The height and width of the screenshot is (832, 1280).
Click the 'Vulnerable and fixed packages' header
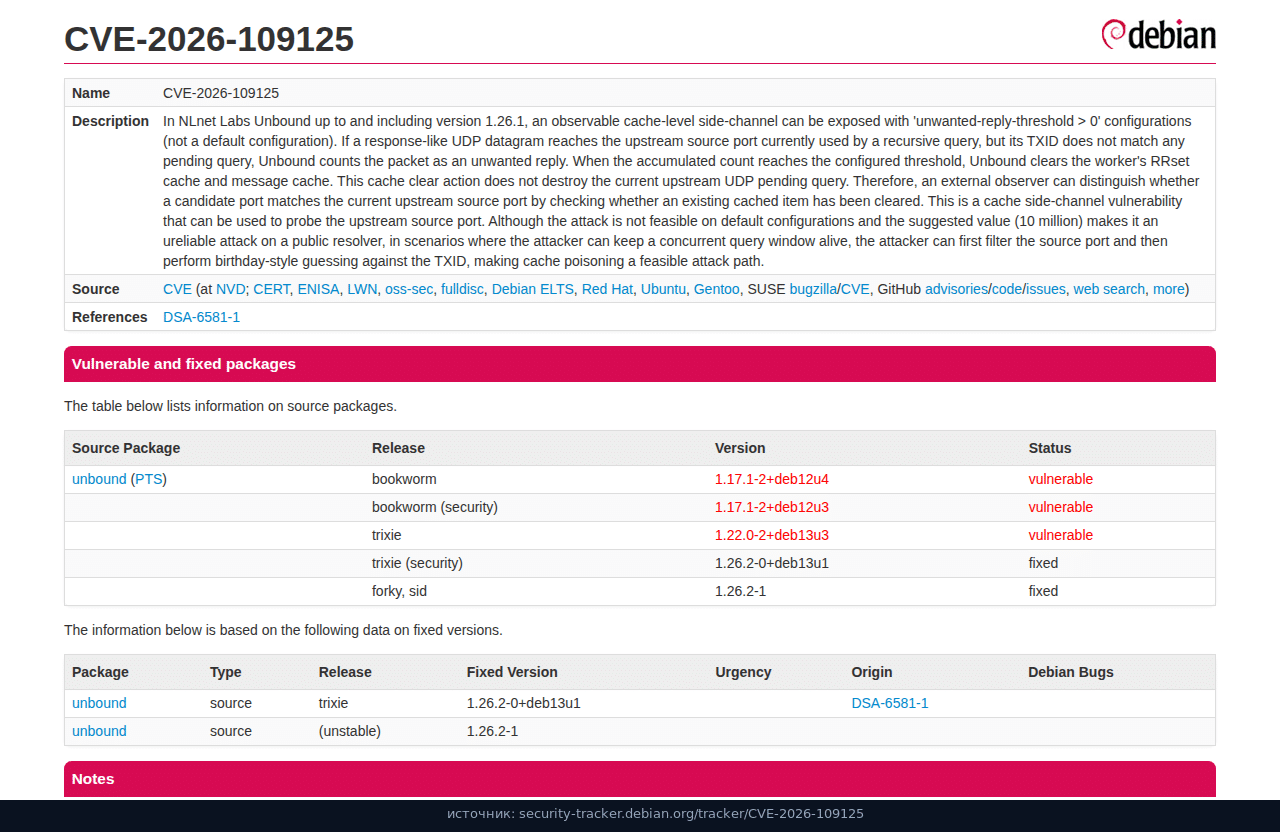coord(640,364)
